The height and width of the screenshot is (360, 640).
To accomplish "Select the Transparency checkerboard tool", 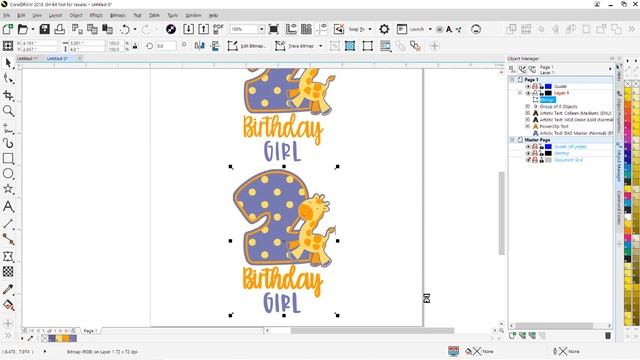I will coord(8,271).
